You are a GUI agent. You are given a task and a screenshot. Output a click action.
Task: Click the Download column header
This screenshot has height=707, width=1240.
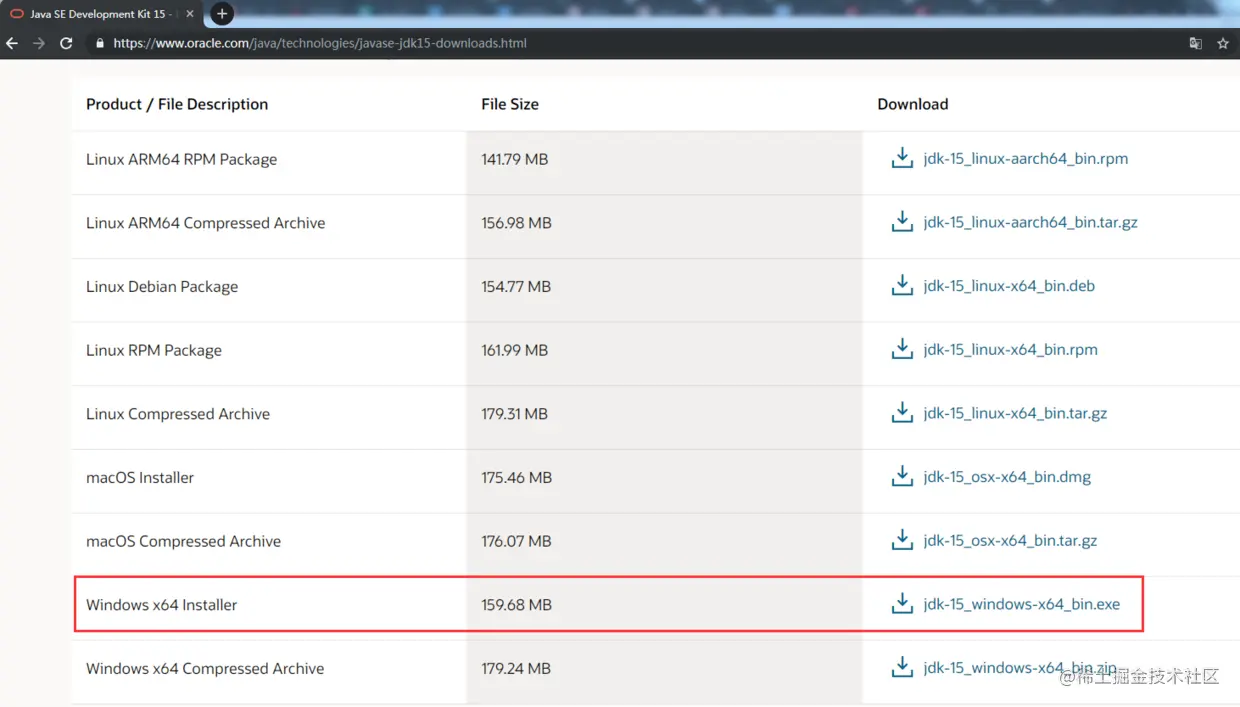click(913, 104)
